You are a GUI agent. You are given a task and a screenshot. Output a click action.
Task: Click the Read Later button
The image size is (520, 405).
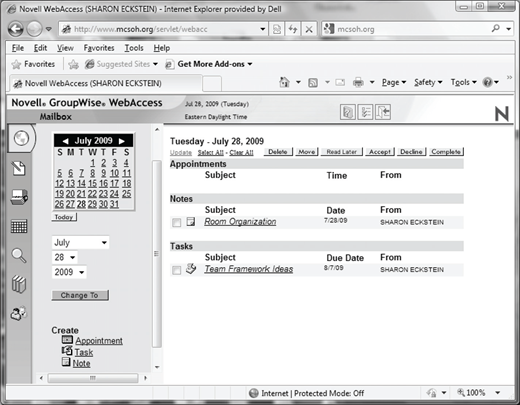(x=342, y=152)
